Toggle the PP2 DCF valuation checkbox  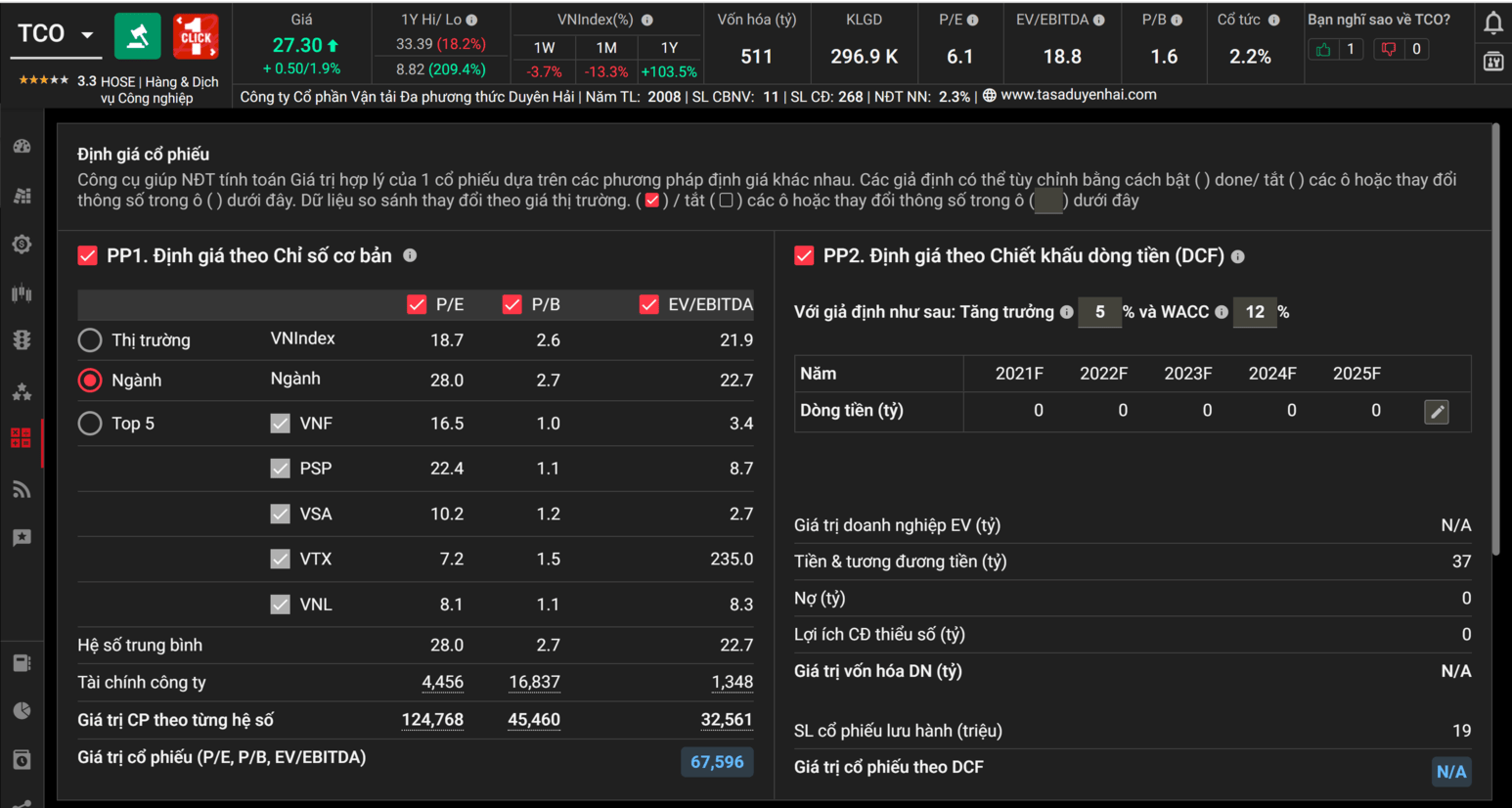coord(804,256)
